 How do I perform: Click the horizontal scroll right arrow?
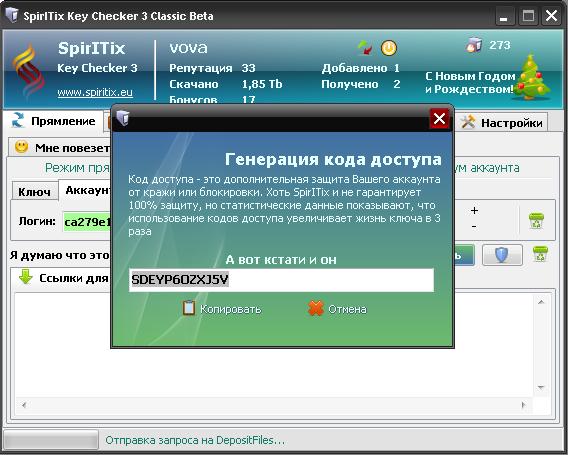coord(523,405)
